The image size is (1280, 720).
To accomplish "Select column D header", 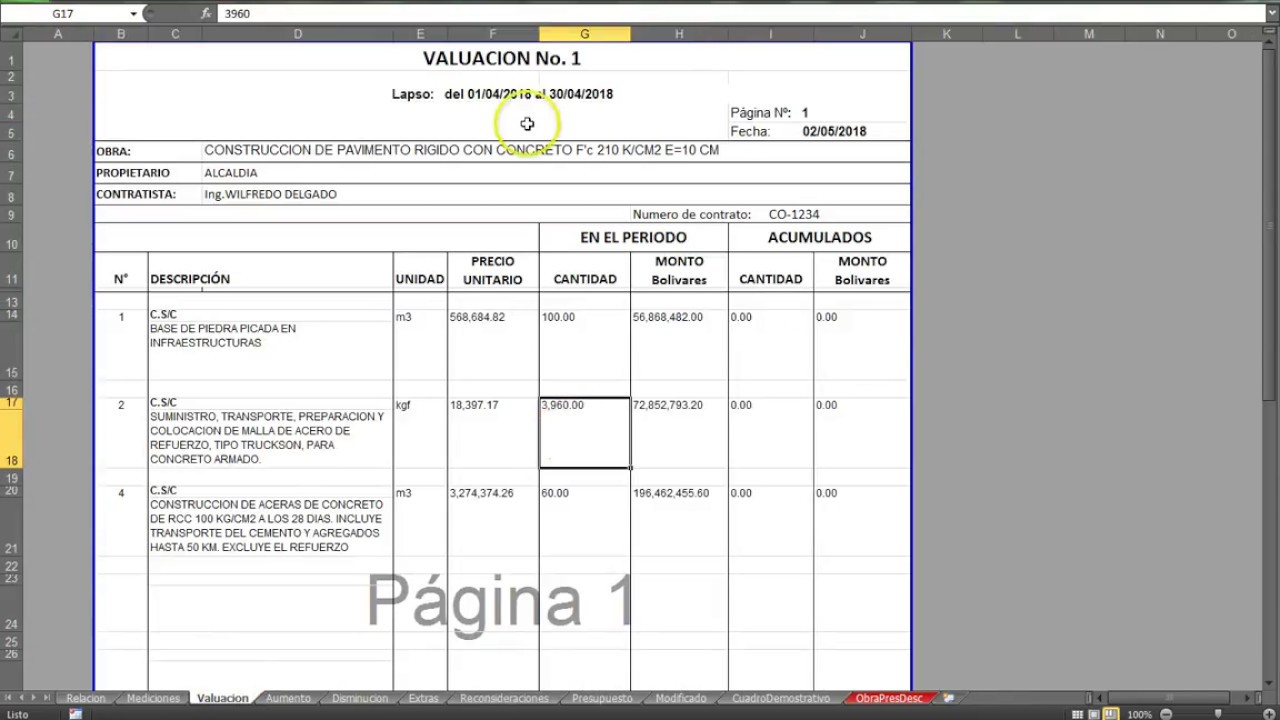I will pos(298,34).
